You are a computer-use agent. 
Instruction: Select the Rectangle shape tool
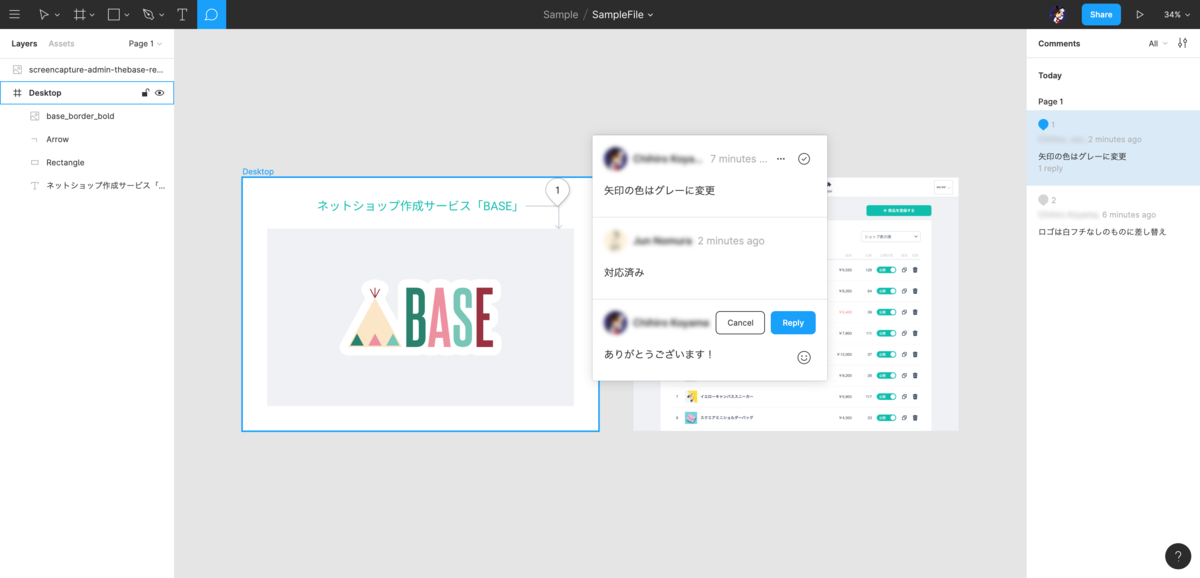pyautogui.click(x=114, y=14)
